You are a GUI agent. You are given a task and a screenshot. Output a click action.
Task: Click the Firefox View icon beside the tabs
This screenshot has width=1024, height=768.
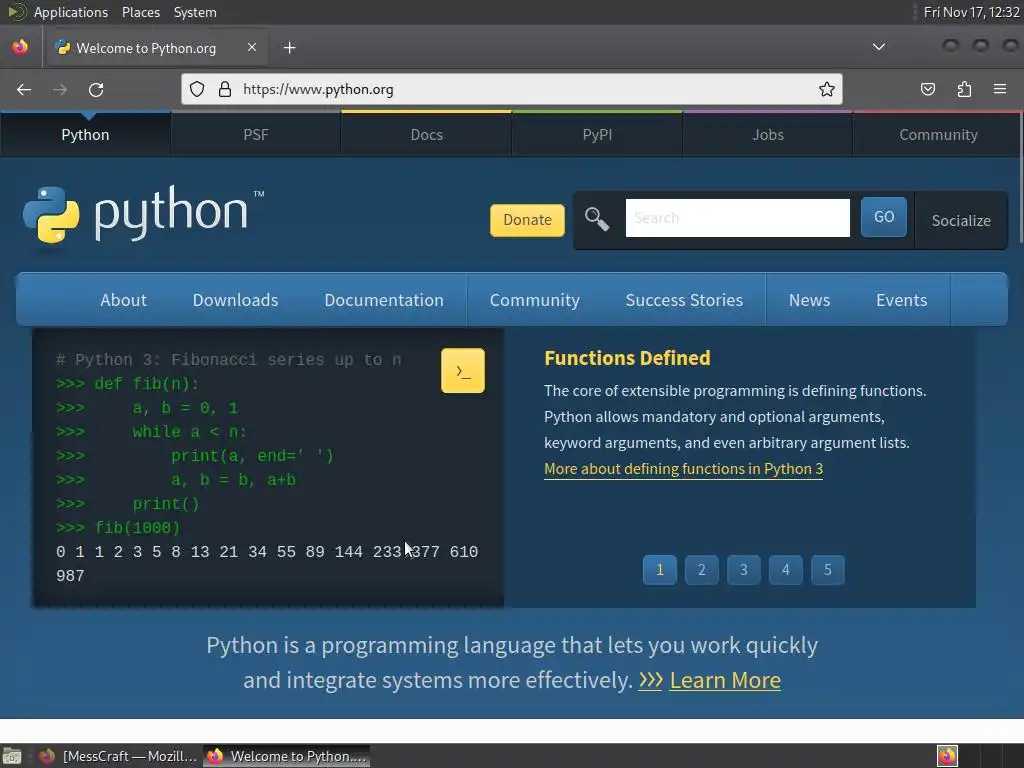tap(20, 47)
